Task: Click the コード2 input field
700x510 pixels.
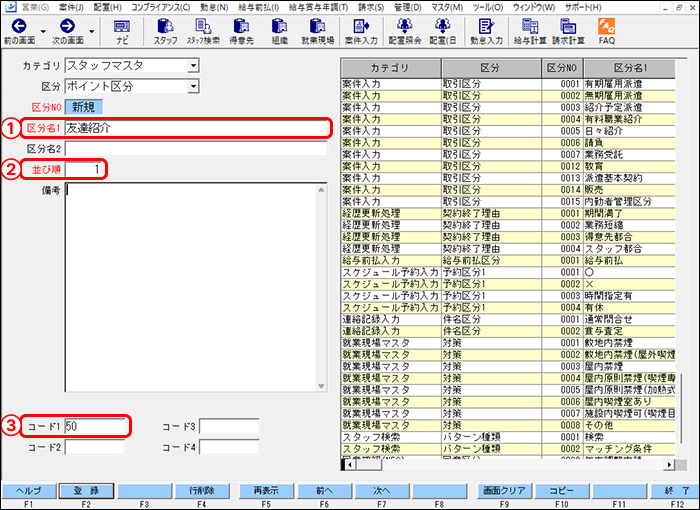Action: [95, 447]
